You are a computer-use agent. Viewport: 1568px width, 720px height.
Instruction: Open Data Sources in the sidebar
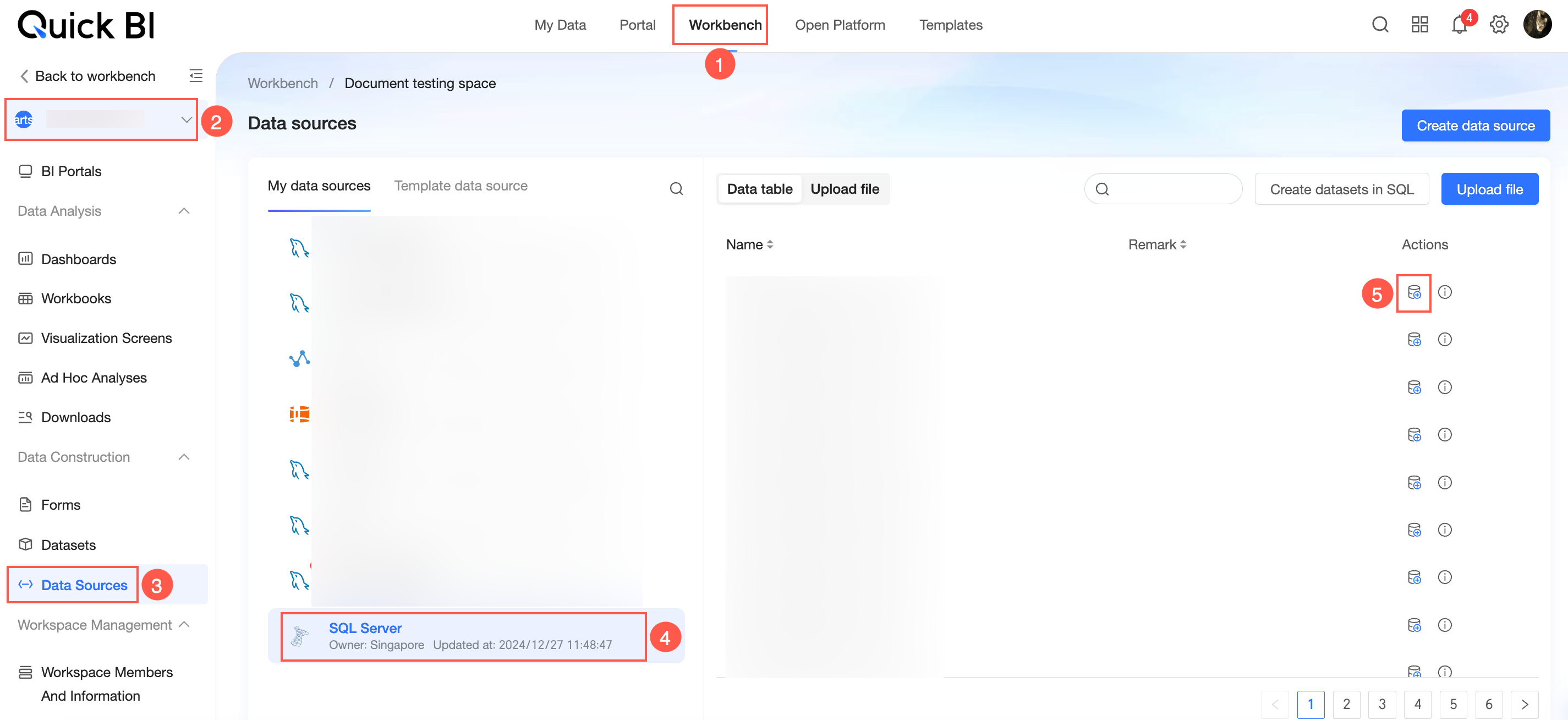click(x=84, y=585)
